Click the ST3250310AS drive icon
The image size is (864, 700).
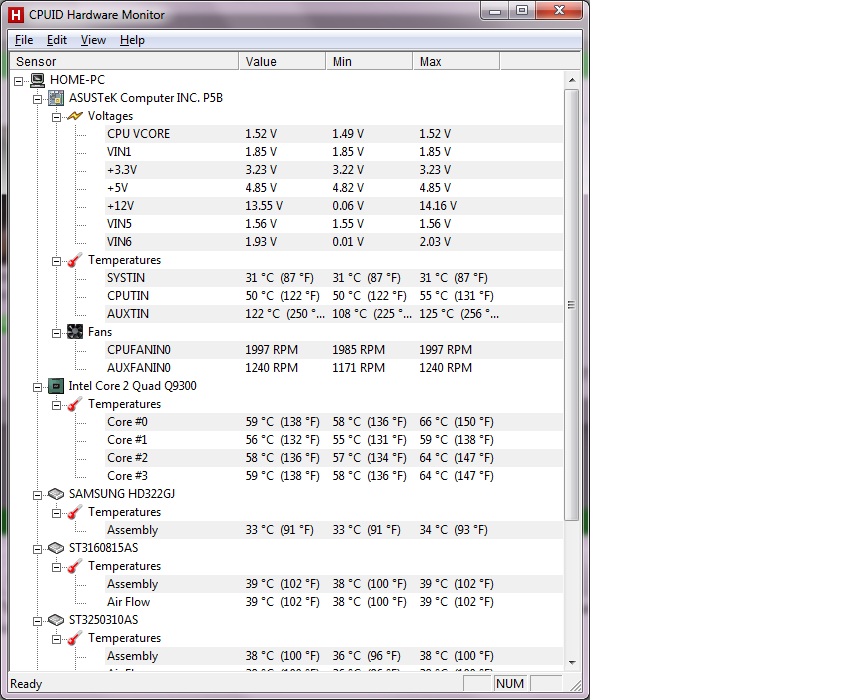pyautogui.click(x=56, y=620)
